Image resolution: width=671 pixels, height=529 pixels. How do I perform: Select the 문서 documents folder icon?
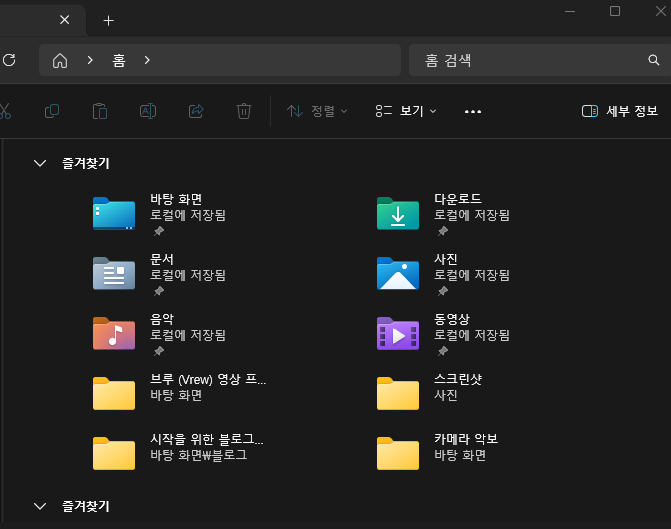pyautogui.click(x=114, y=273)
